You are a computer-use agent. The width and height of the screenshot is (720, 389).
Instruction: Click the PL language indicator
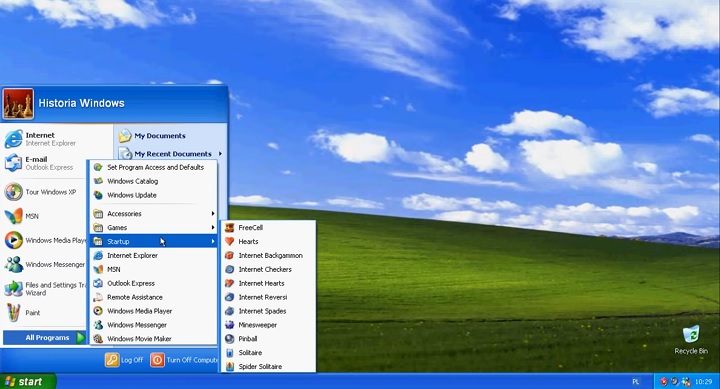[636, 382]
